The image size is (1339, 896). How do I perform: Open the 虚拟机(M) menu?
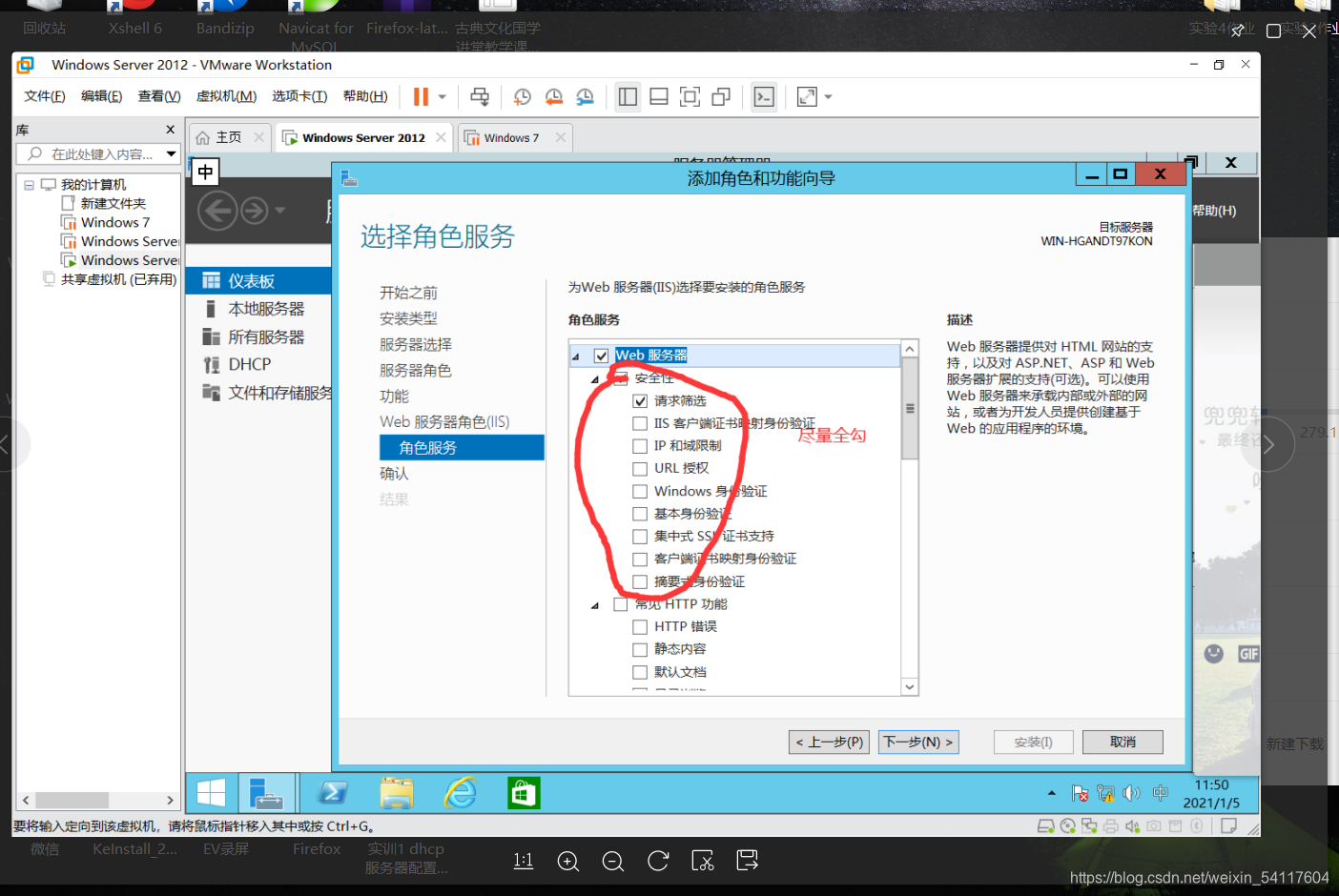point(226,96)
